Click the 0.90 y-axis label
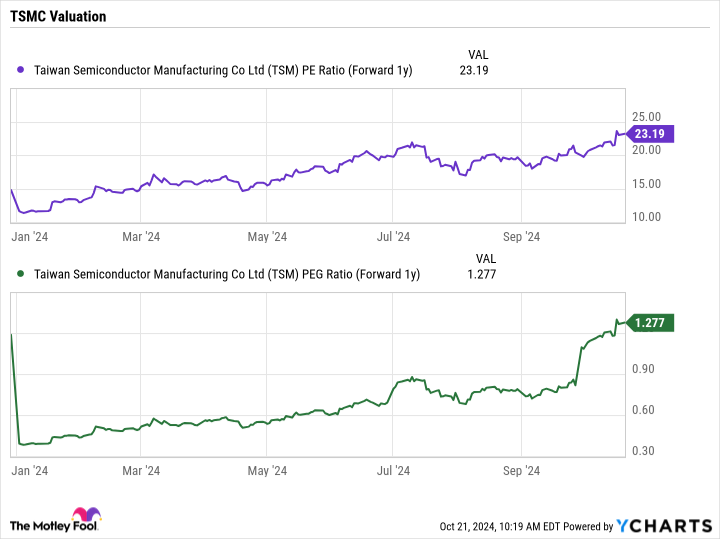720x539 pixels. pyautogui.click(x=643, y=370)
